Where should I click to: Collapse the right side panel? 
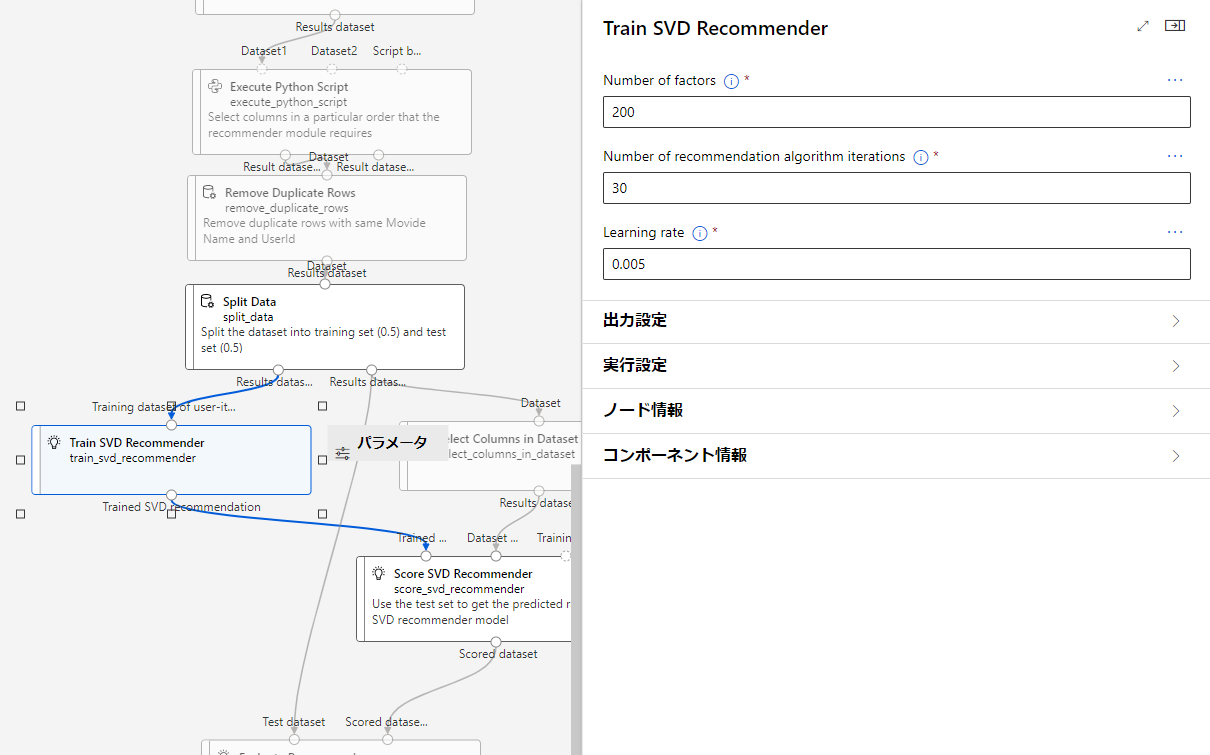point(1175,27)
